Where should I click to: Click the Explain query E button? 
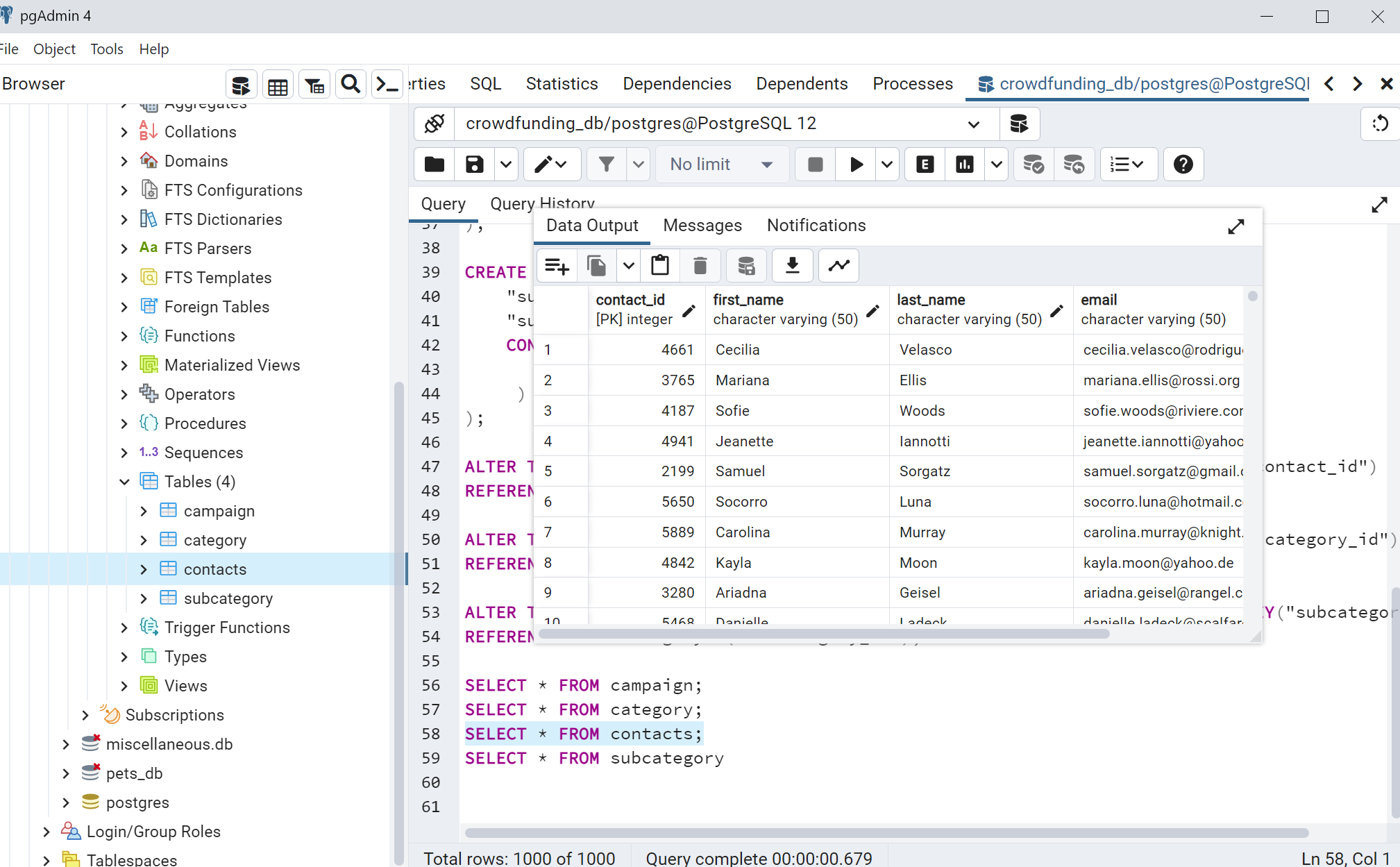tap(925, 165)
